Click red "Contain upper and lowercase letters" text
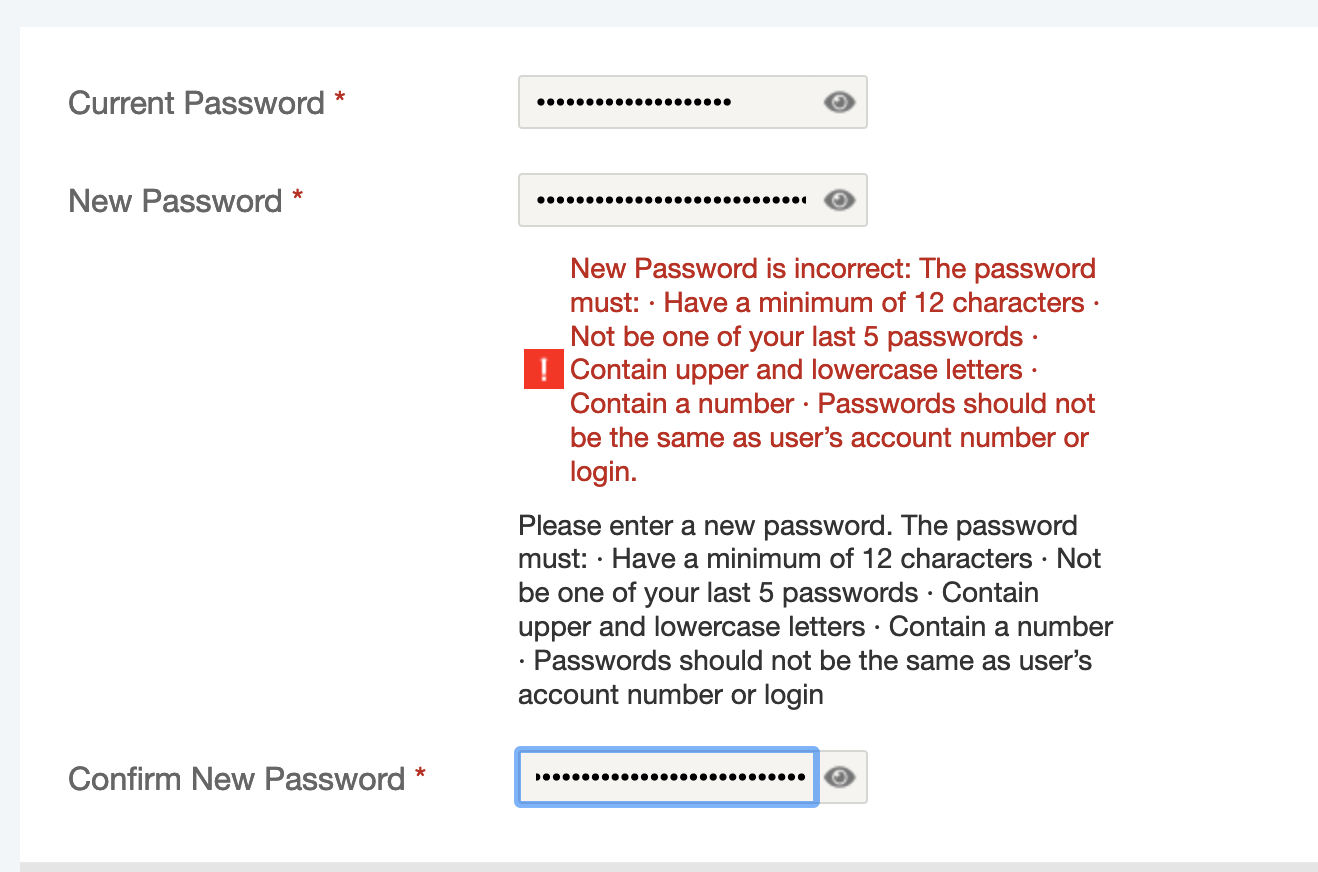This screenshot has width=1318, height=872. 796,370
